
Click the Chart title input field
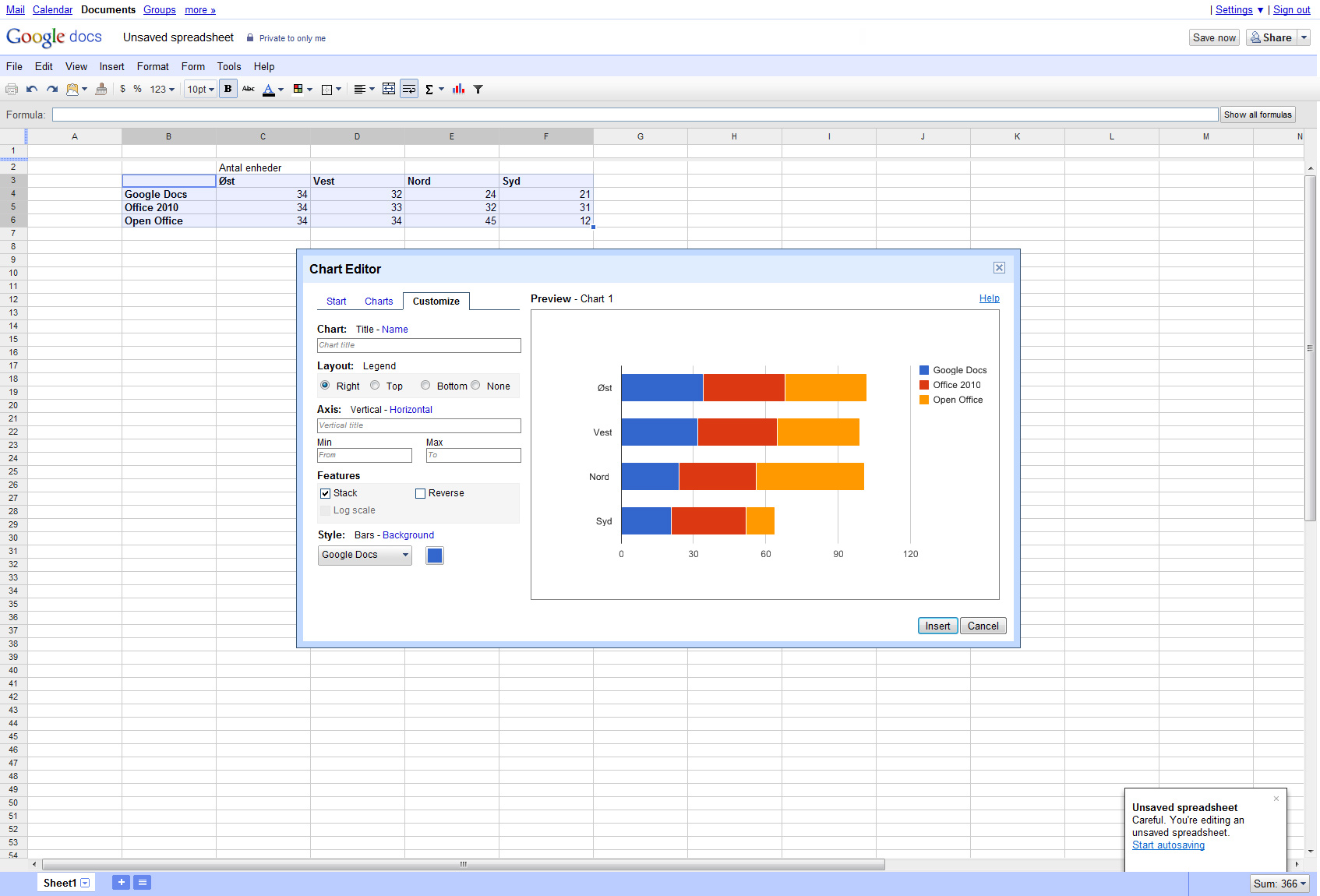tap(418, 345)
